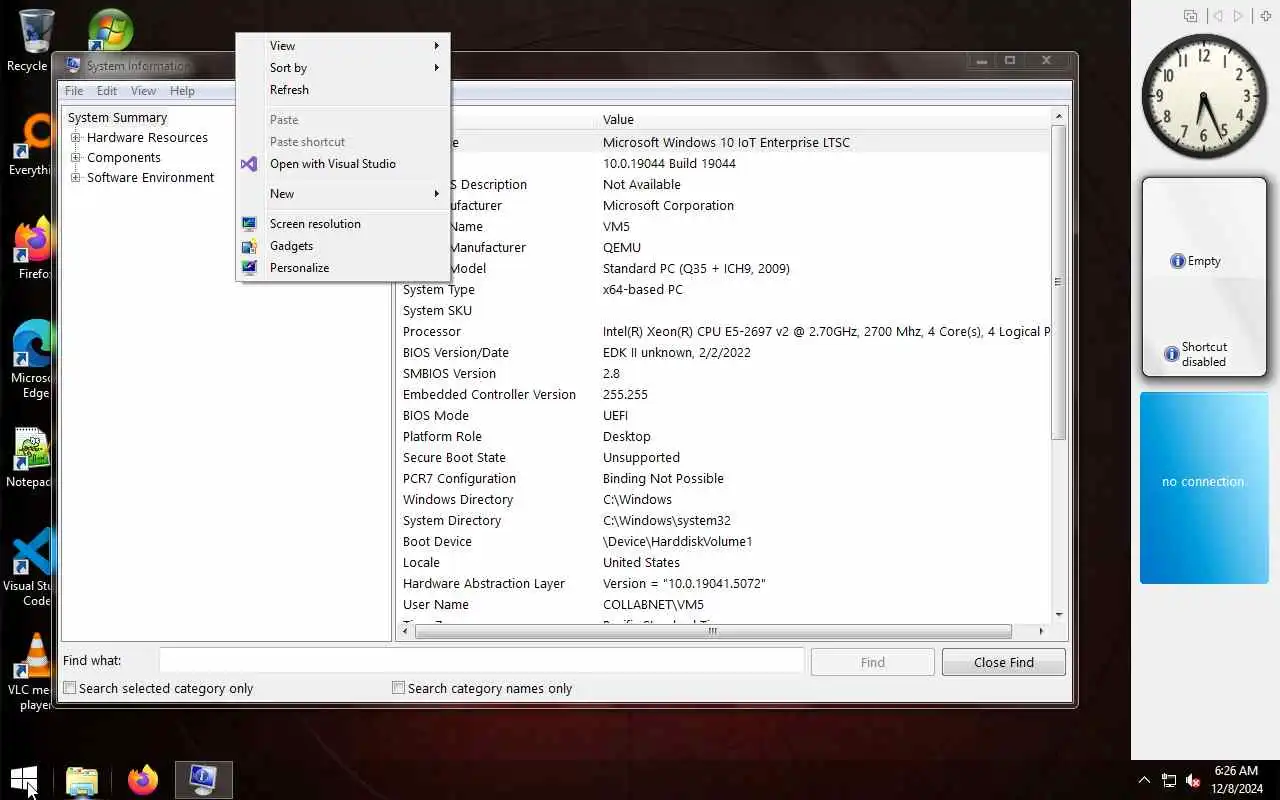Enable Search category names only
1280x800 pixels.
(398, 688)
